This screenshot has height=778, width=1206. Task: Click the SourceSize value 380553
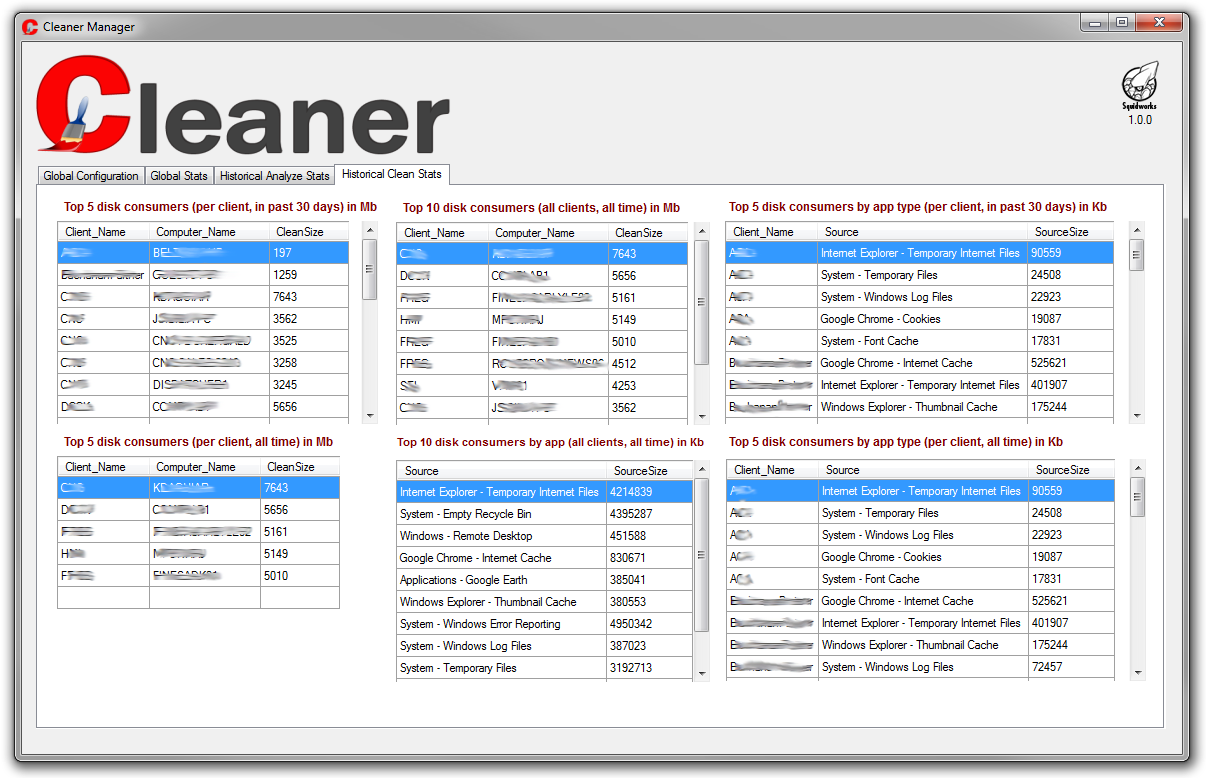(x=649, y=602)
